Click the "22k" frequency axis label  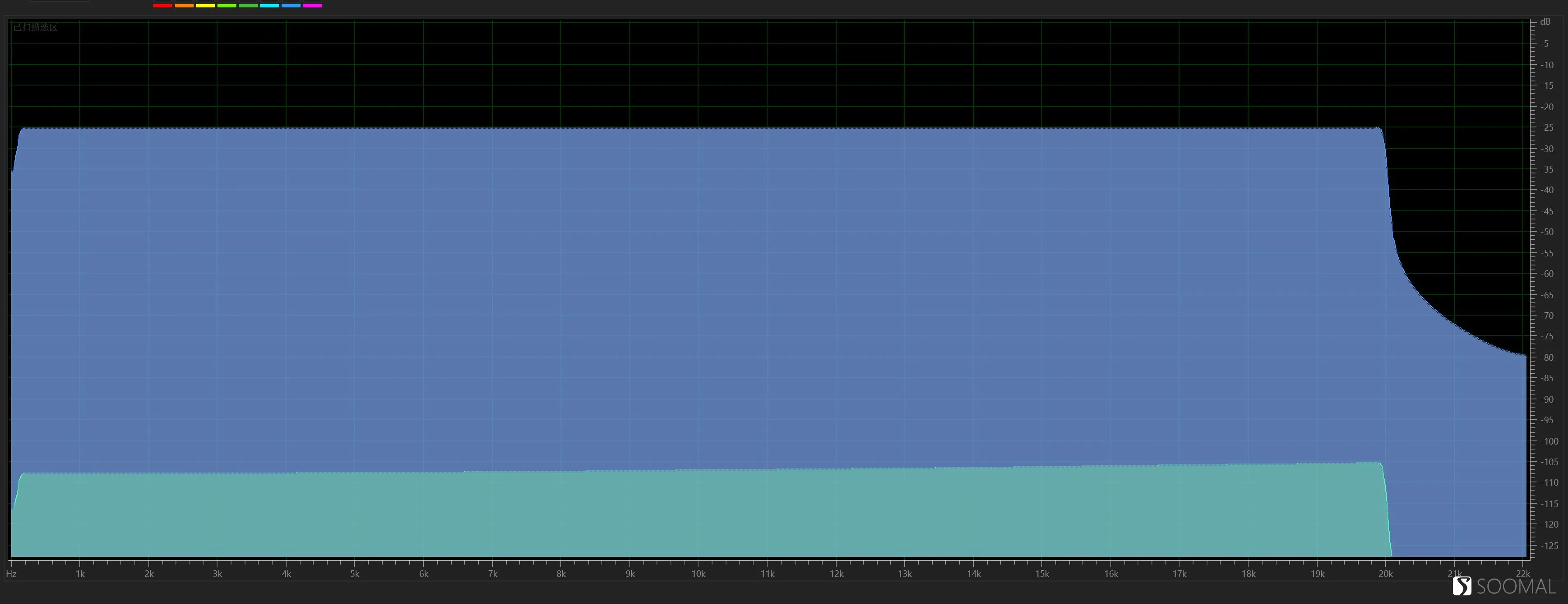(x=1523, y=574)
